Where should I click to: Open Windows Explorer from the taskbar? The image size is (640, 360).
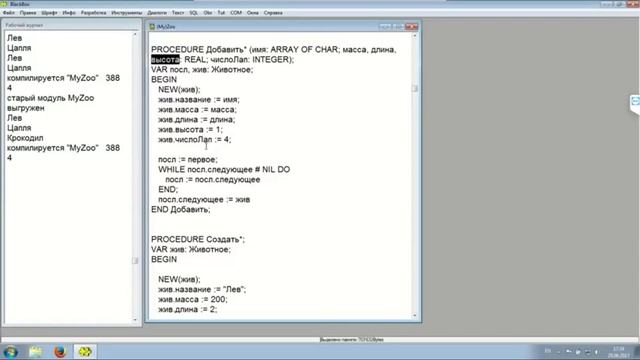point(36,351)
